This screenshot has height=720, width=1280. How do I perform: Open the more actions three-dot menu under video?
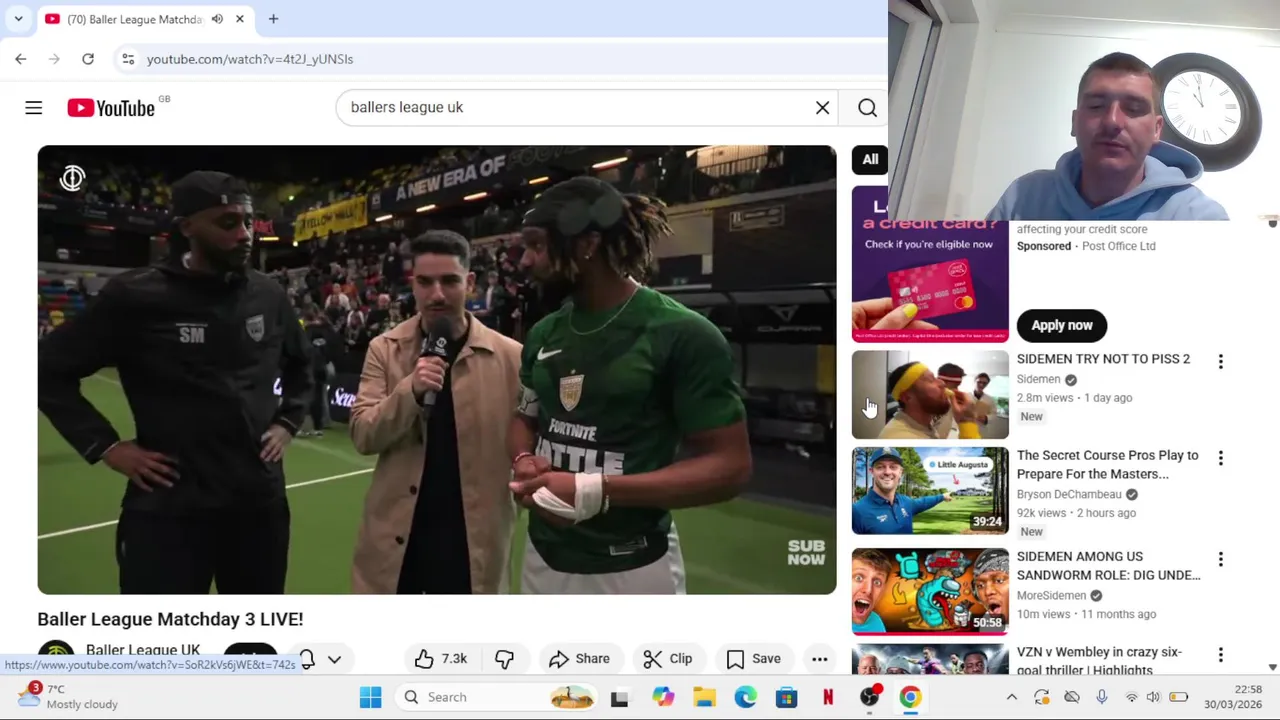coord(819,659)
